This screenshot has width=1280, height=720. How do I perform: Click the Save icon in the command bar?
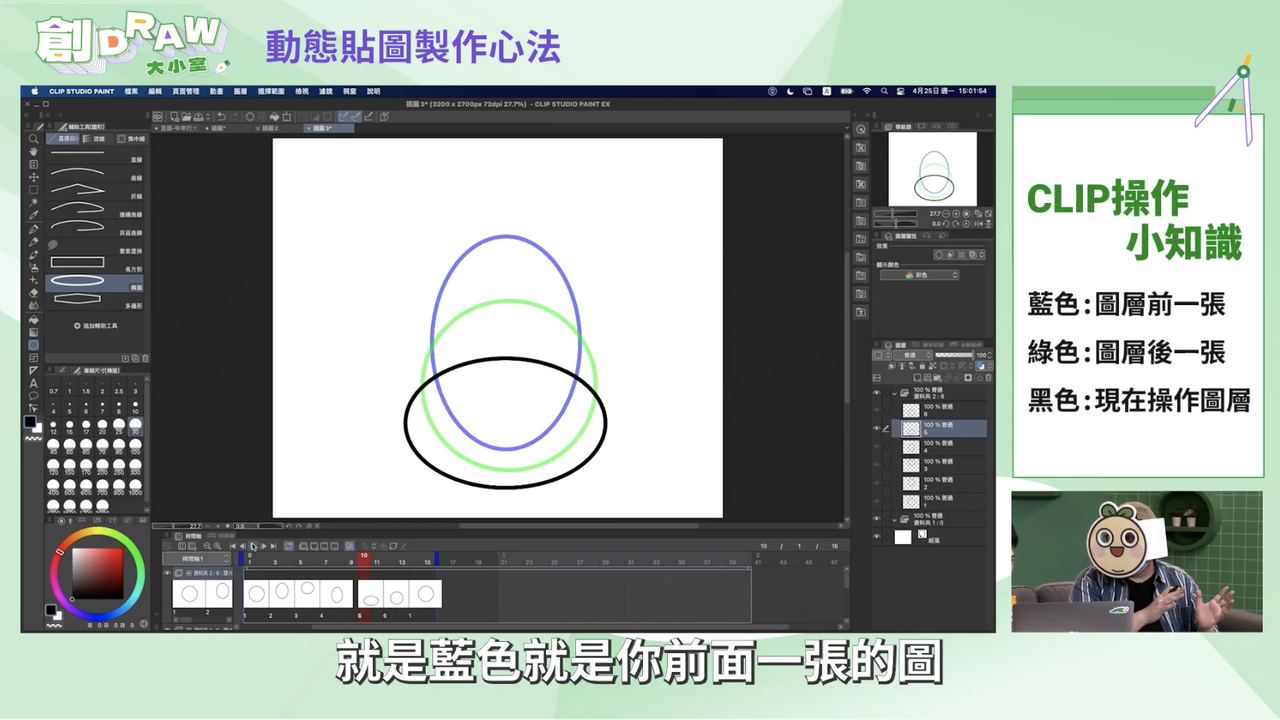(x=199, y=116)
